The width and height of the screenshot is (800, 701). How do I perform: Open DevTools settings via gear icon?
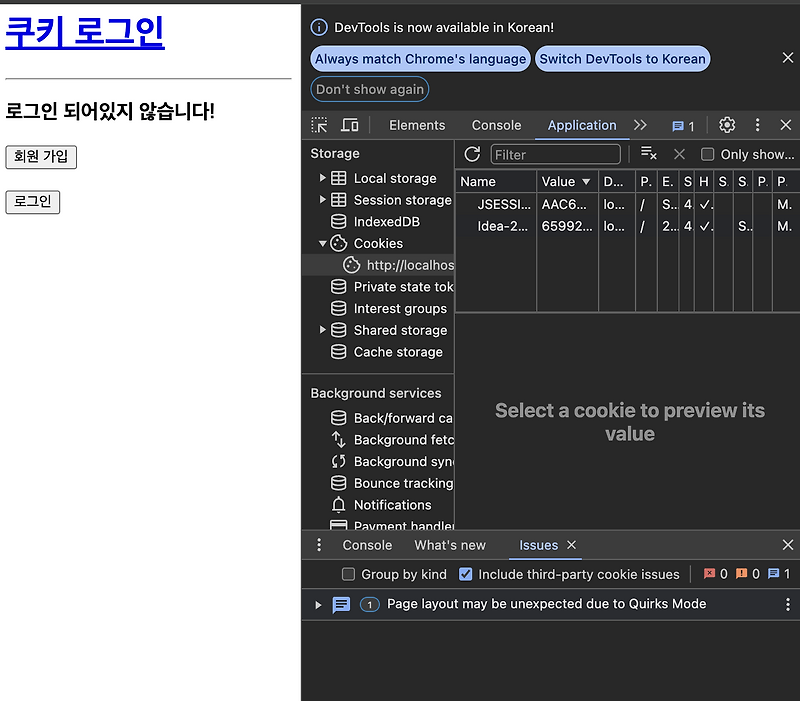click(727, 125)
